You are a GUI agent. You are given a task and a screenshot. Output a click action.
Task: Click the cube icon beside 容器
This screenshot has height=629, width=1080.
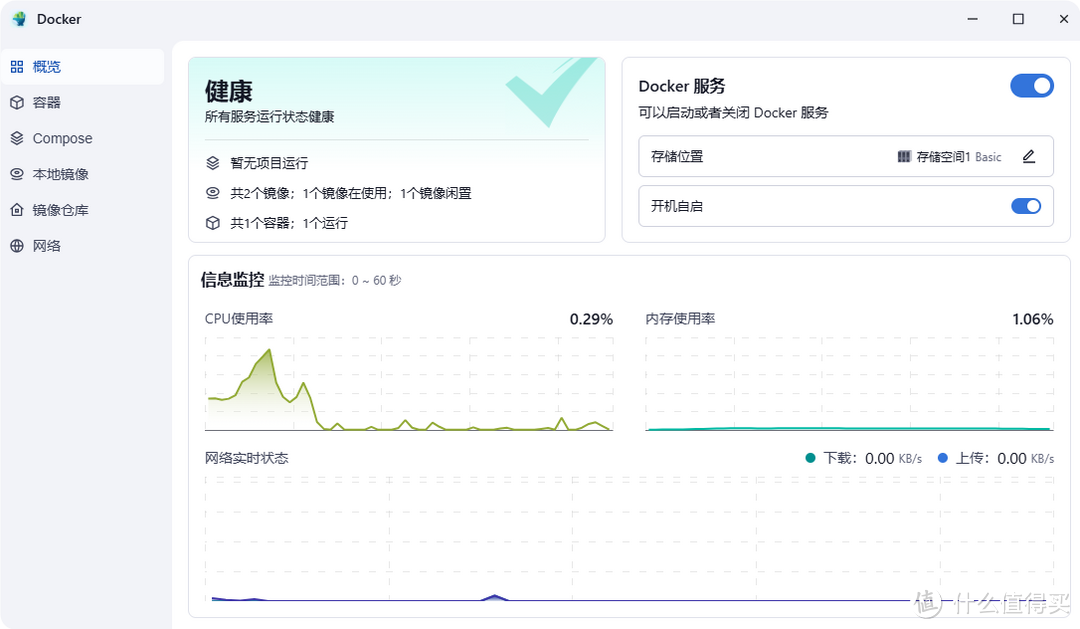click(x=17, y=103)
